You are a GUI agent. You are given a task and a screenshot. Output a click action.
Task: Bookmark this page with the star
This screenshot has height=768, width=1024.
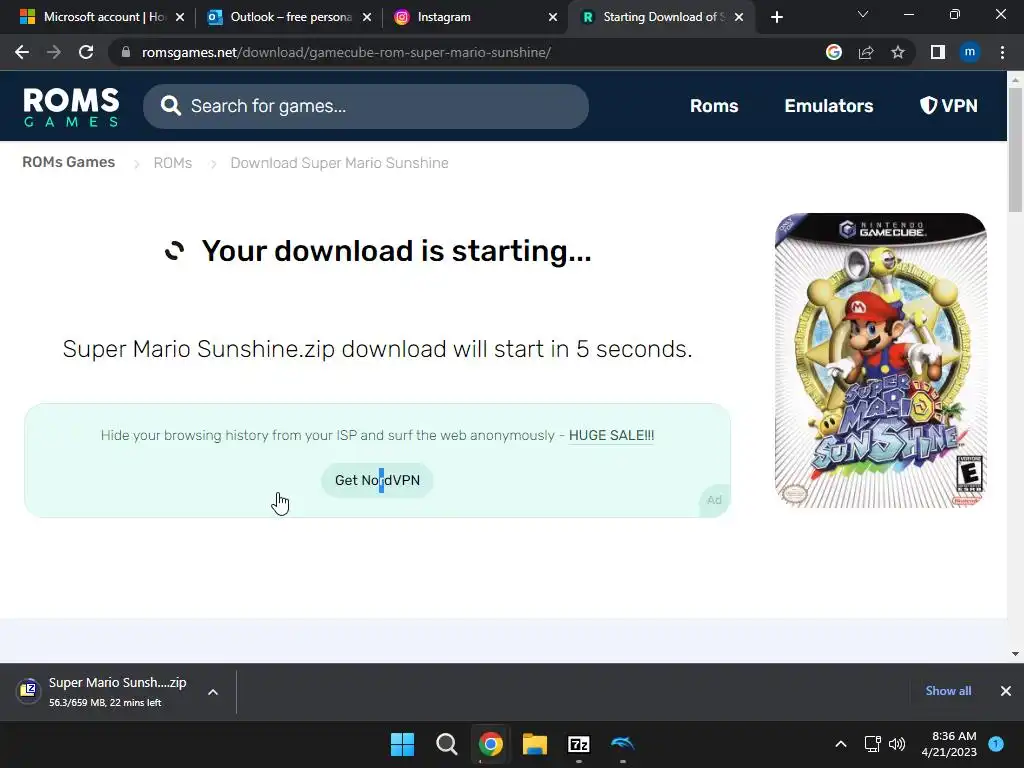[898, 52]
